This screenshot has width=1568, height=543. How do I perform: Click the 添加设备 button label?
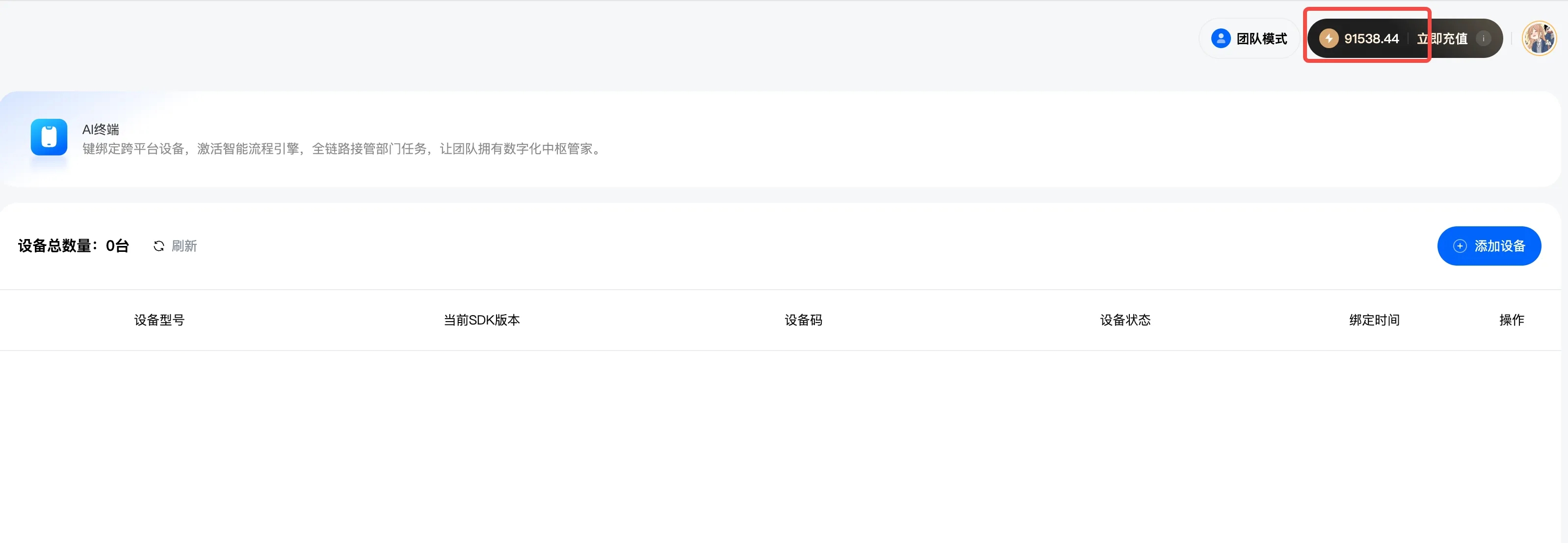pos(1499,246)
